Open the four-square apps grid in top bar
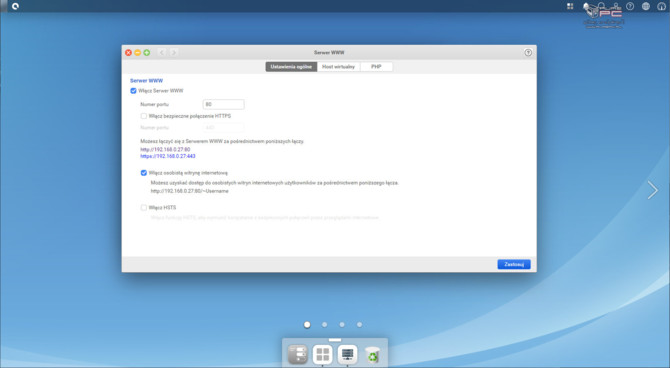The width and height of the screenshot is (670, 368). (x=570, y=6)
